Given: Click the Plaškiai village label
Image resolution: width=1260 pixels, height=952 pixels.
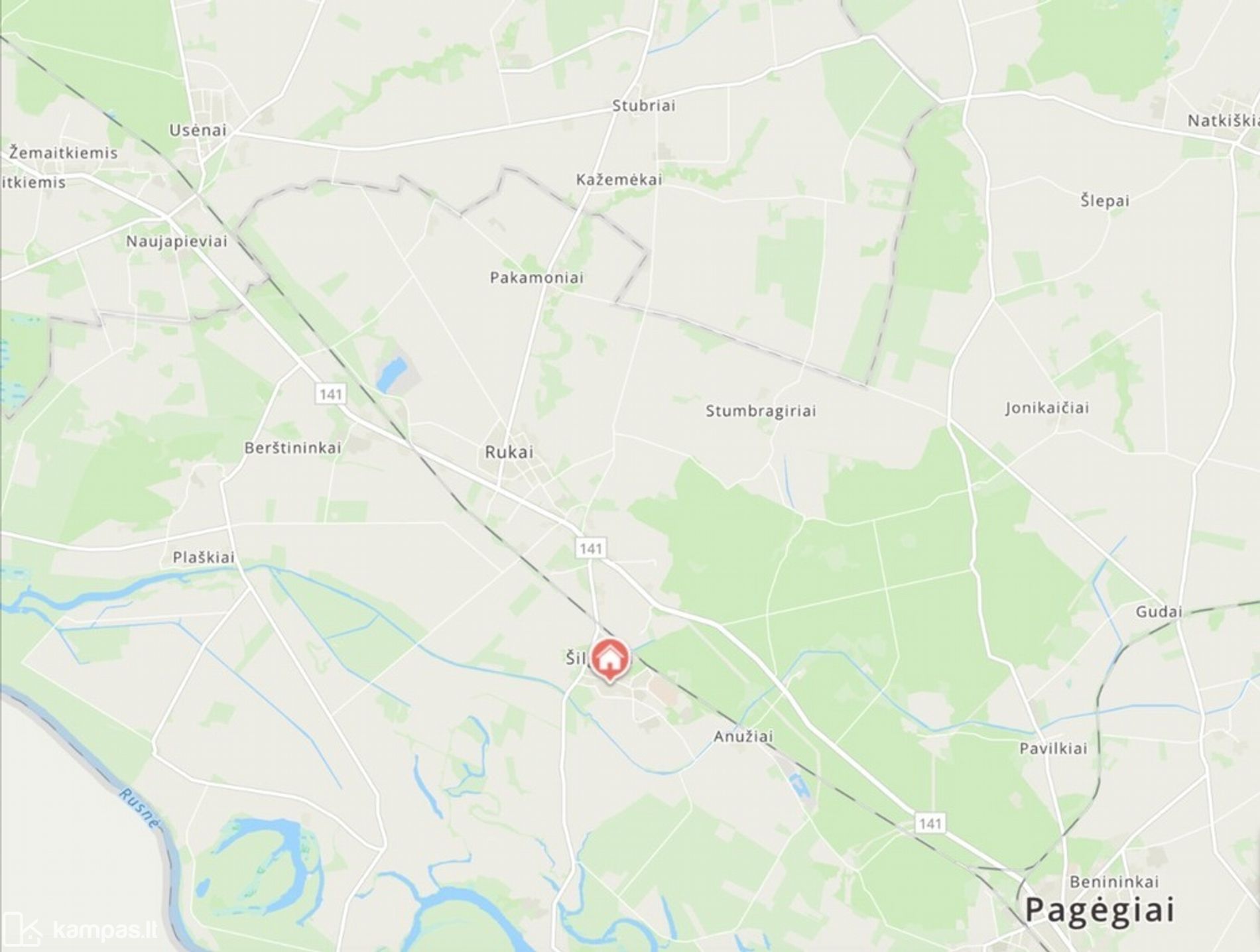Looking at the screenshot, I should 204,558.
